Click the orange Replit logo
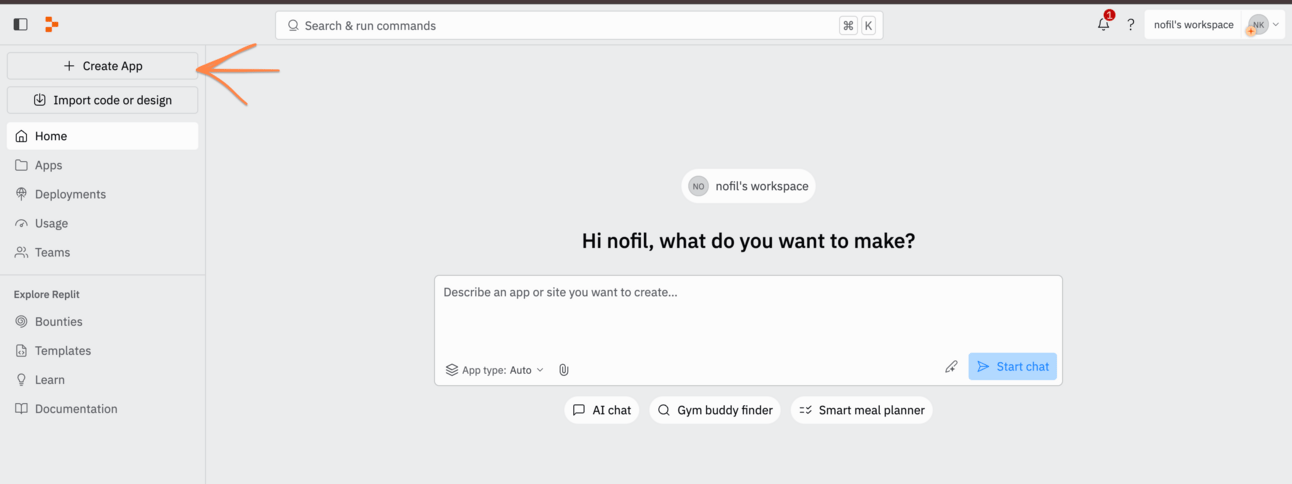 click(x=52, y=24)
